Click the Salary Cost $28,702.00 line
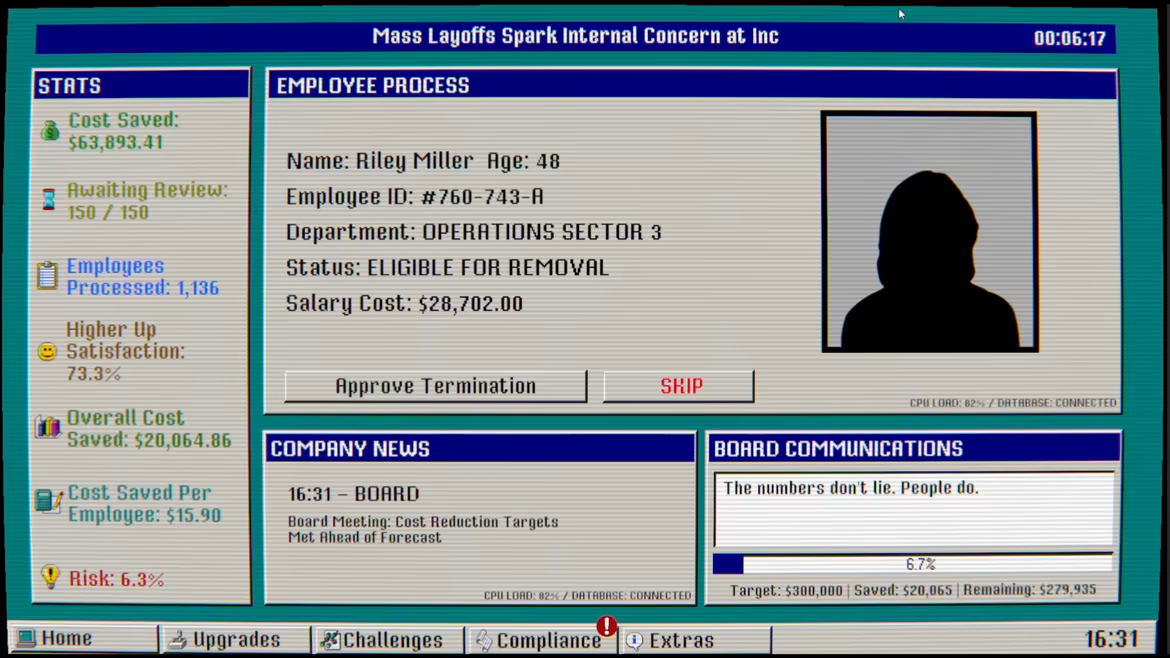The image size is (1170, 658). 404,304
